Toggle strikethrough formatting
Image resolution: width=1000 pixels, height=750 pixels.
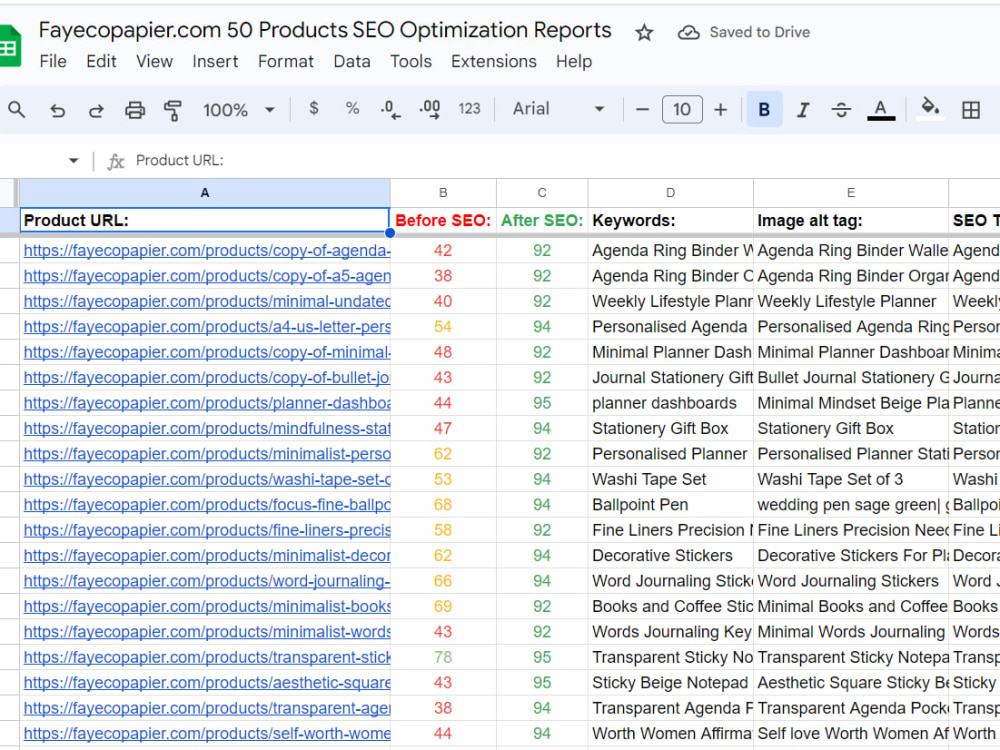(841, 110)
